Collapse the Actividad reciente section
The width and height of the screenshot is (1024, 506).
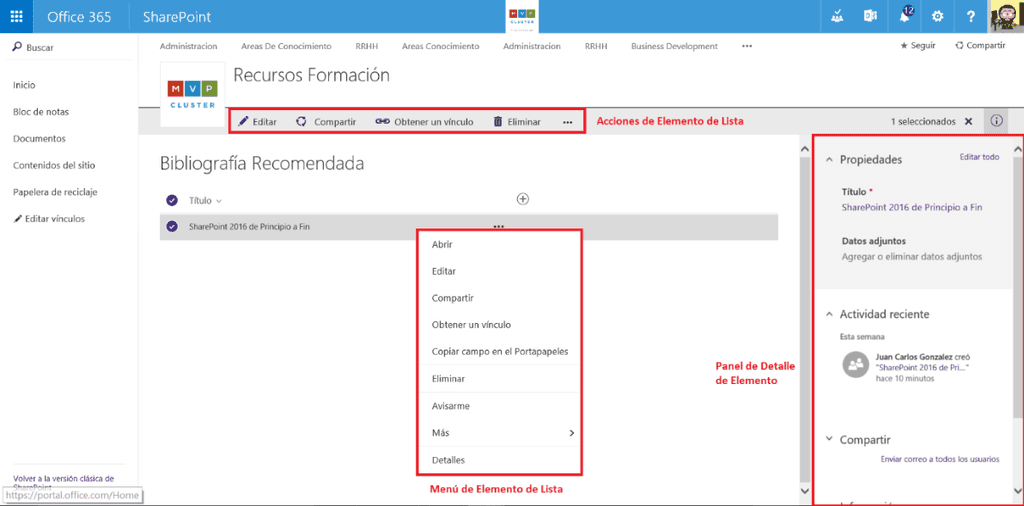[x=830, y=314]
